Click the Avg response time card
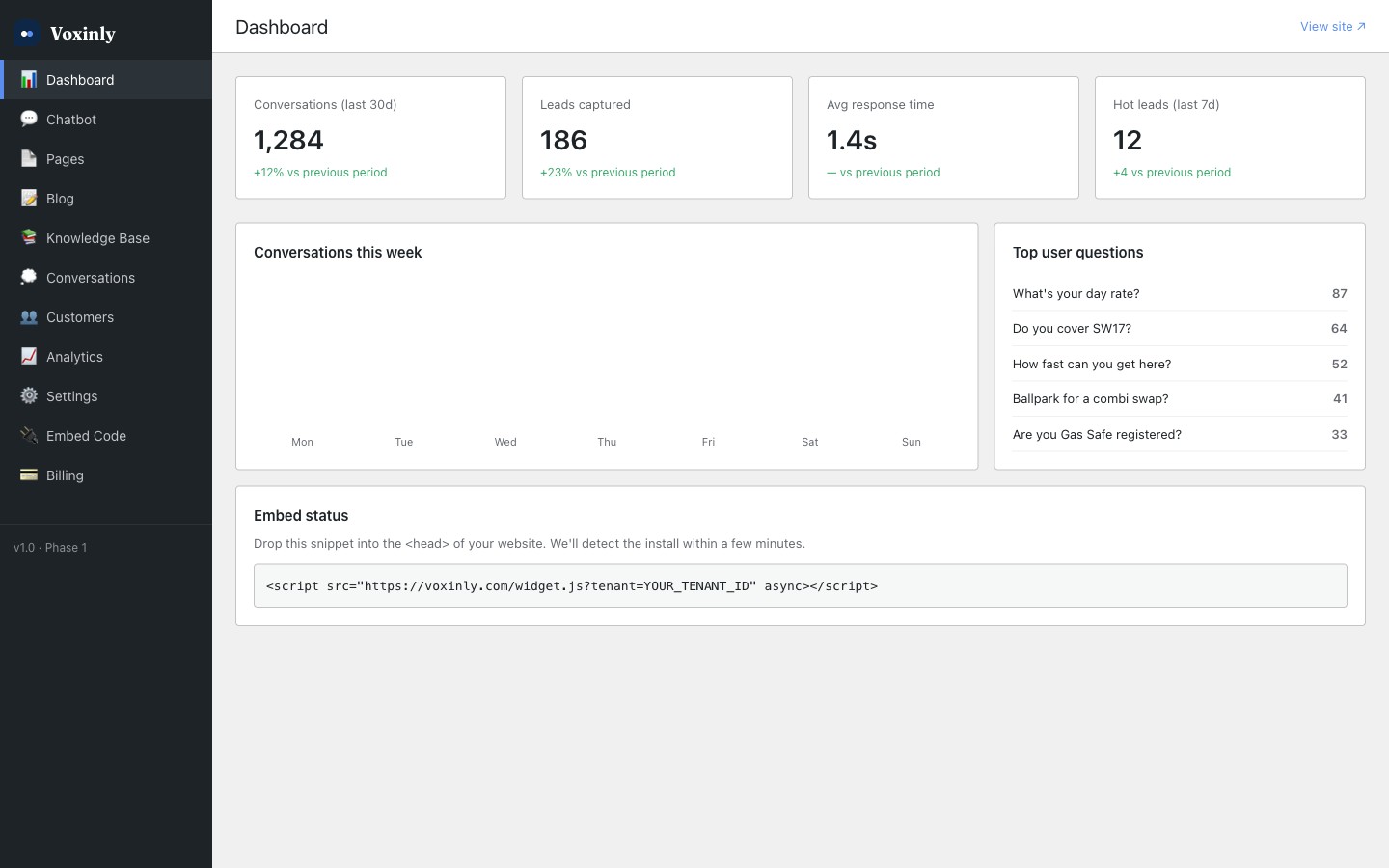The width and height of the screenshot is (1389, 868). (943, 138)
